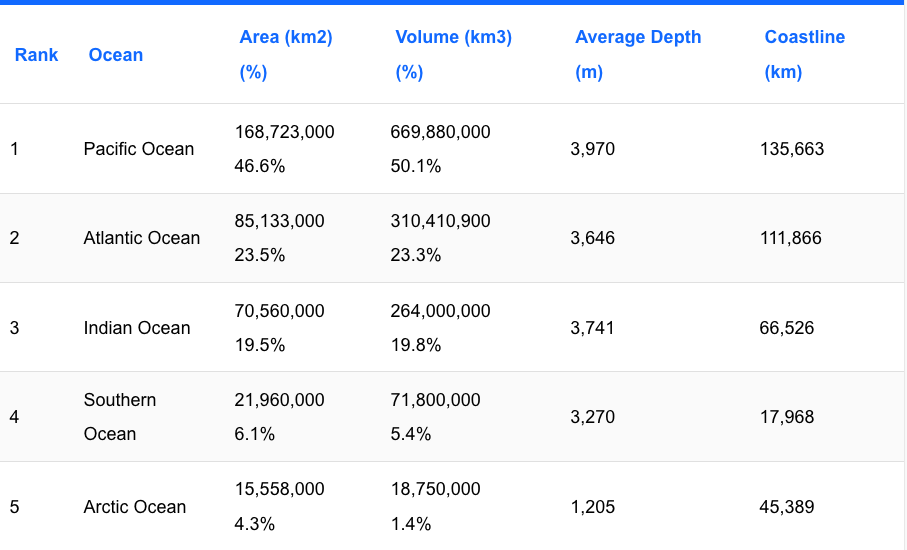Sort table by Rank column header
Screen dimensions: 907x550
(37, 55)
